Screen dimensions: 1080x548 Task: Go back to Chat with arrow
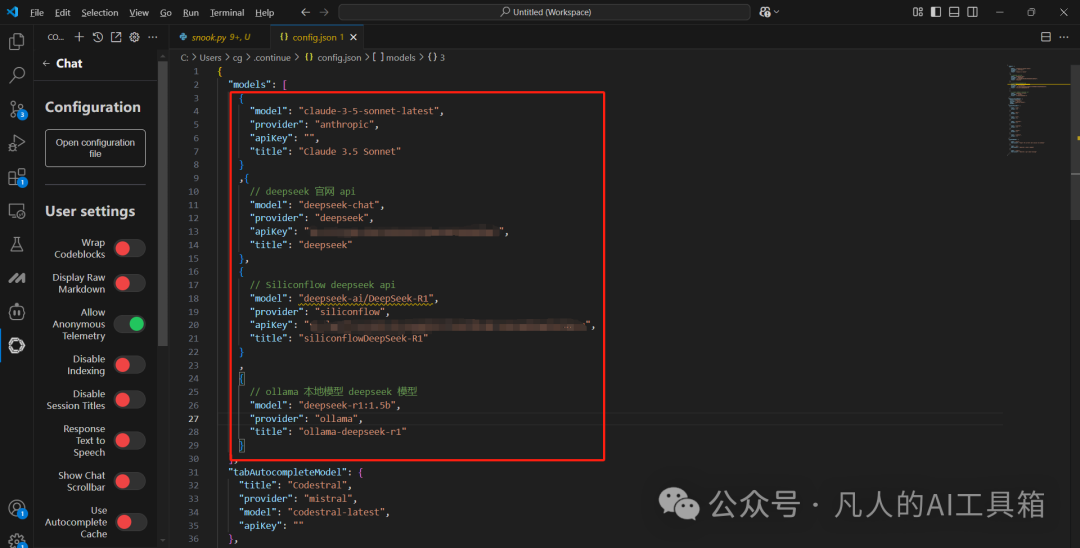[x=46, y=63]
